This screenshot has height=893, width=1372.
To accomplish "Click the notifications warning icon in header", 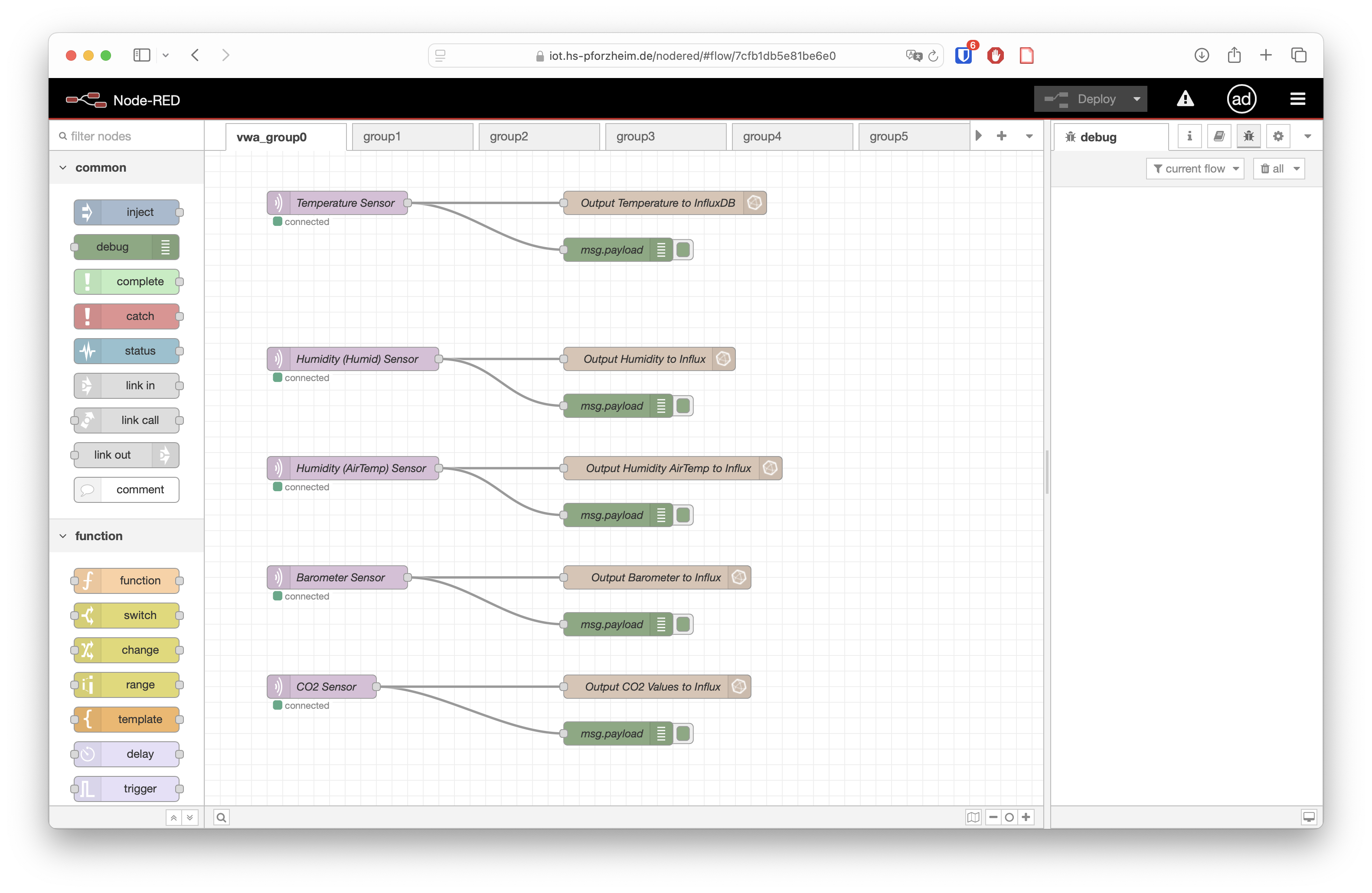I will pos(1185,98).
